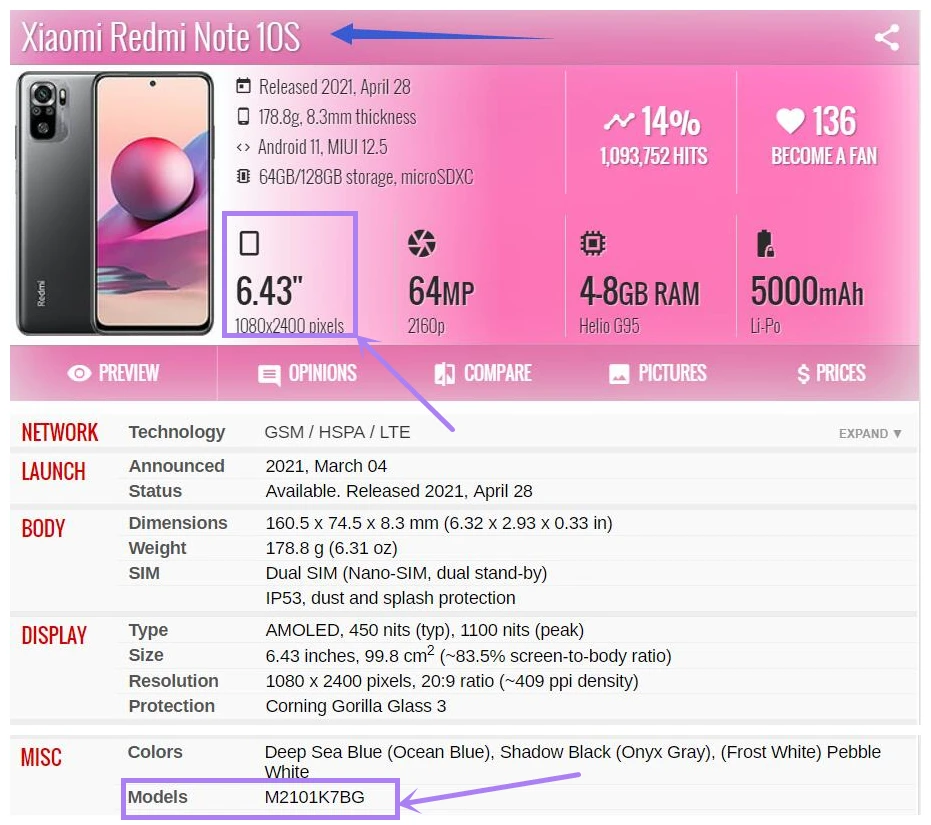Open the Preview tab

(x=113, y=373)
